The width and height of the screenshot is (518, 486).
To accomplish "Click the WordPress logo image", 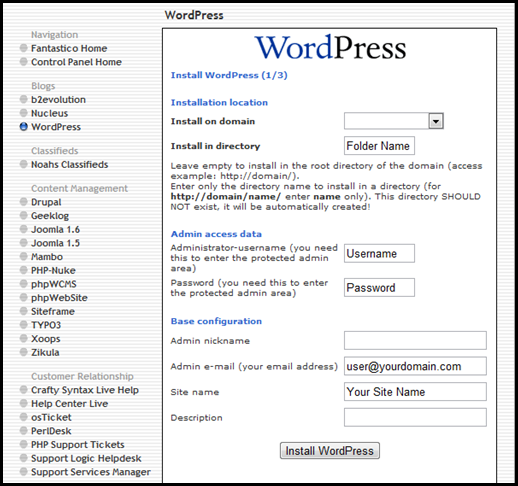I will point(330,47).
